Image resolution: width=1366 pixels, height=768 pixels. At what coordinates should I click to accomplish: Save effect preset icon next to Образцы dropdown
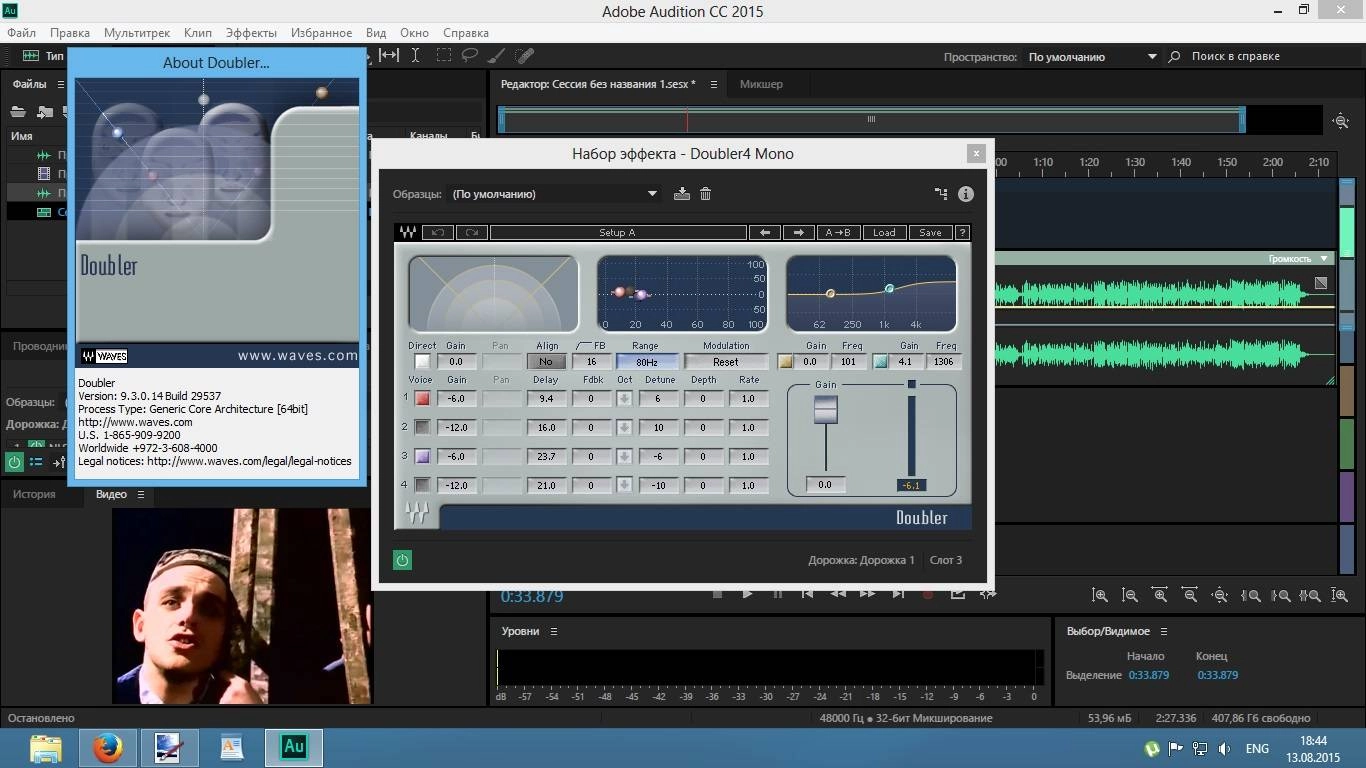pyautogui.click(x=682, y=194)
